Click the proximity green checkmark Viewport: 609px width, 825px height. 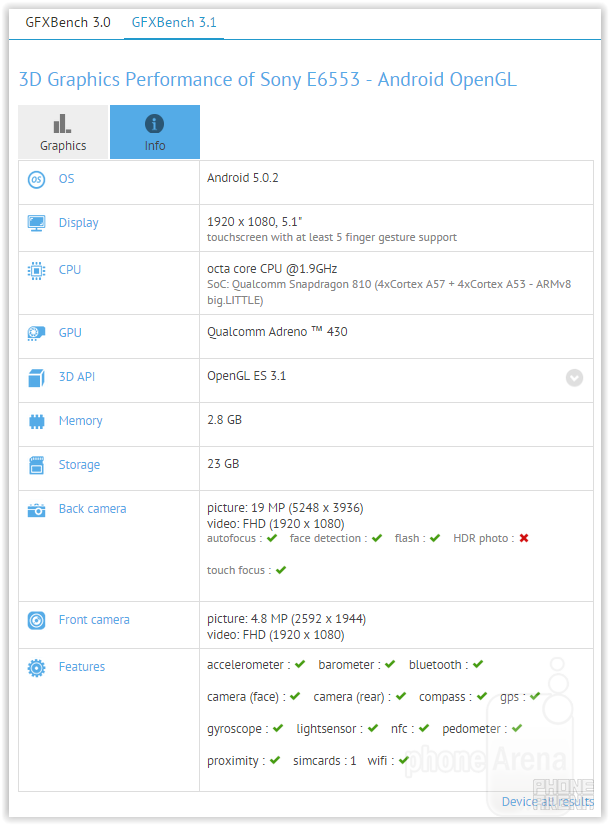[x=275, y=760]
